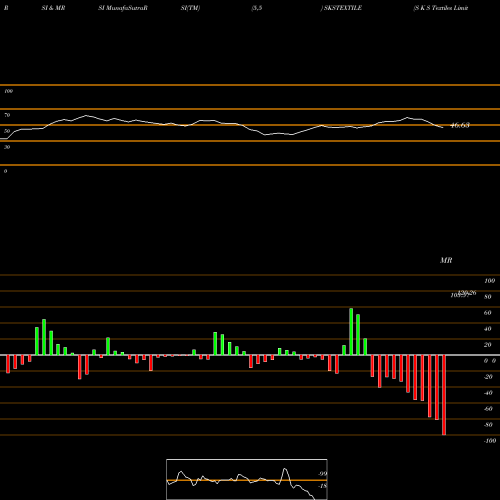Click the 40 label on MR scale
The width and height of the screenshot is (500, 500).
click(488, 329)
